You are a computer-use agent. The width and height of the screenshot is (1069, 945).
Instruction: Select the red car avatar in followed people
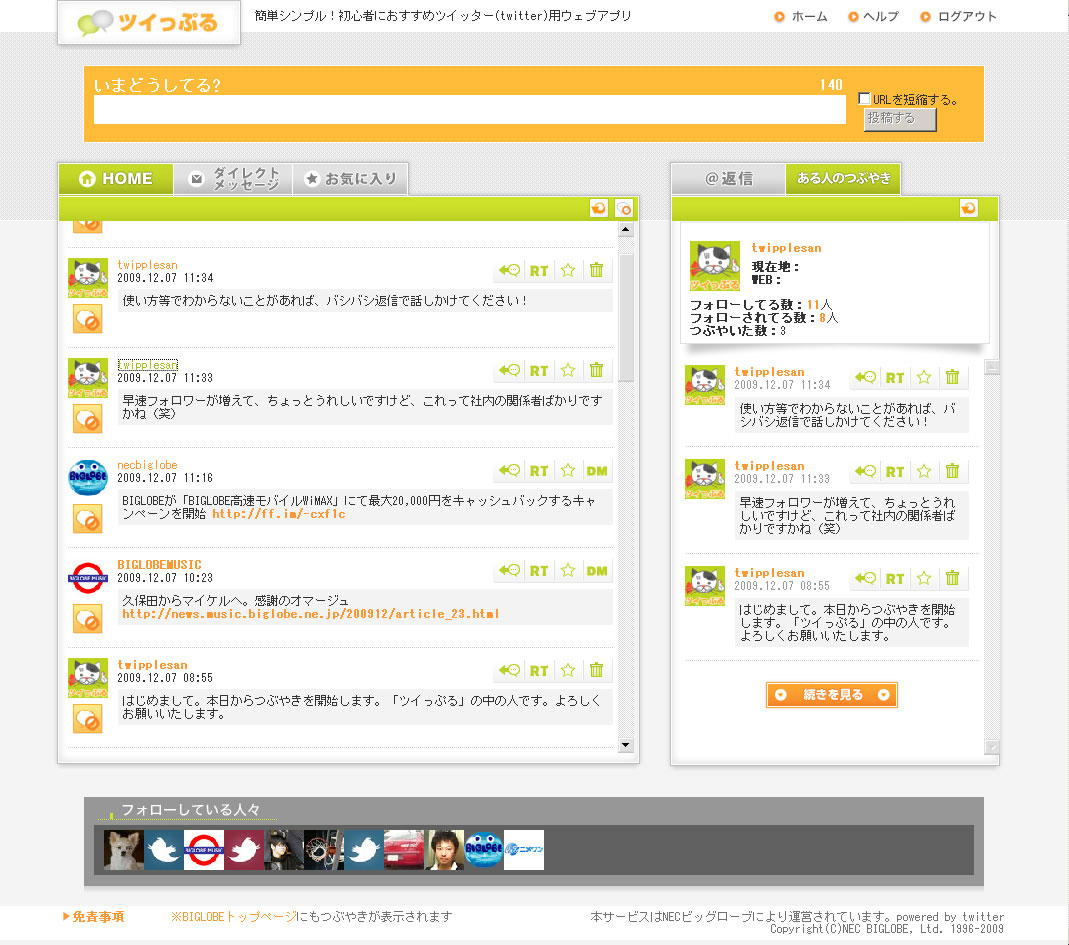coord(404,850)
